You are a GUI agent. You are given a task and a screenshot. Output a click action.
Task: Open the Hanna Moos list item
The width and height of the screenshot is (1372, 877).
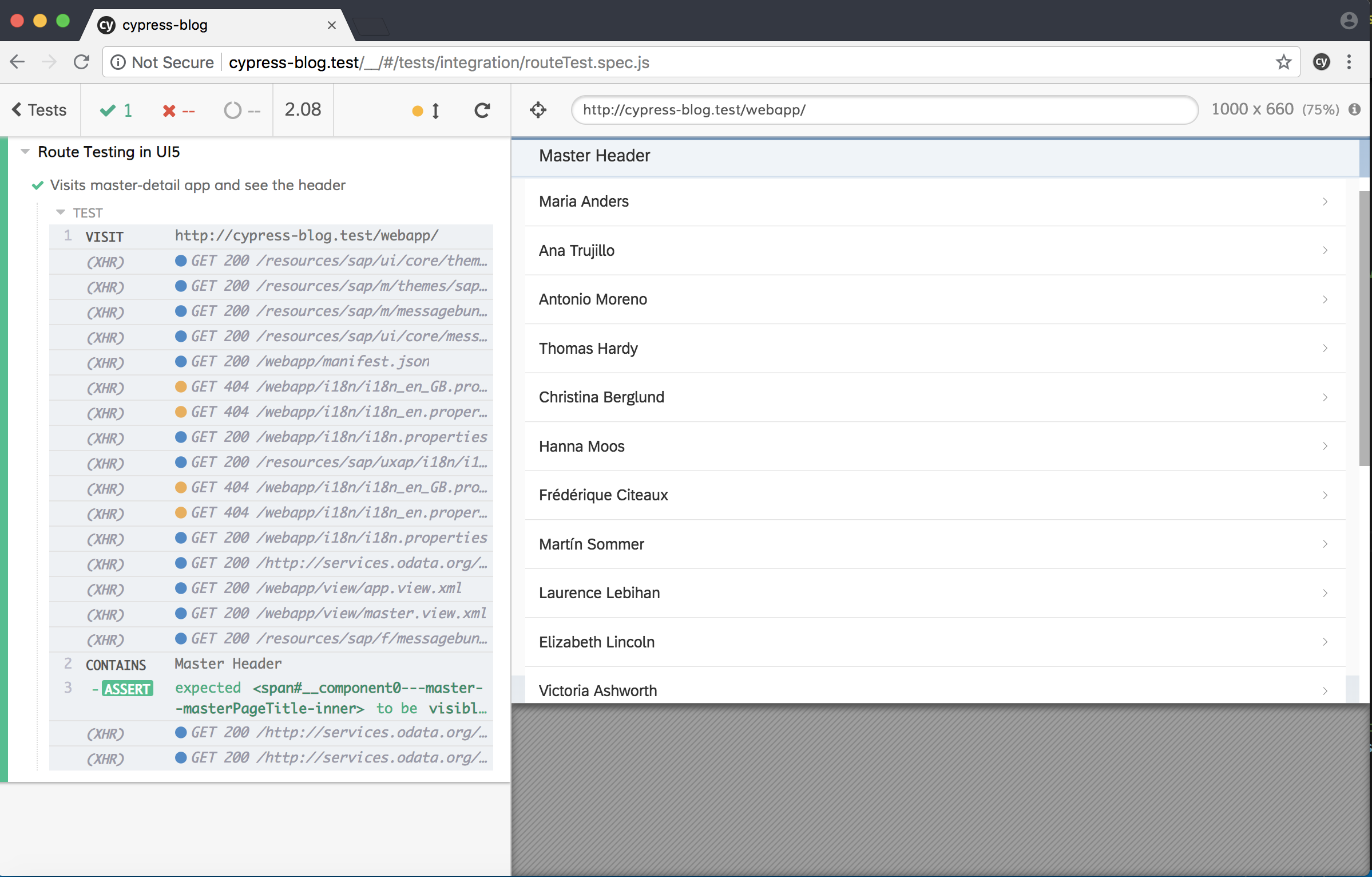point(935,447)
